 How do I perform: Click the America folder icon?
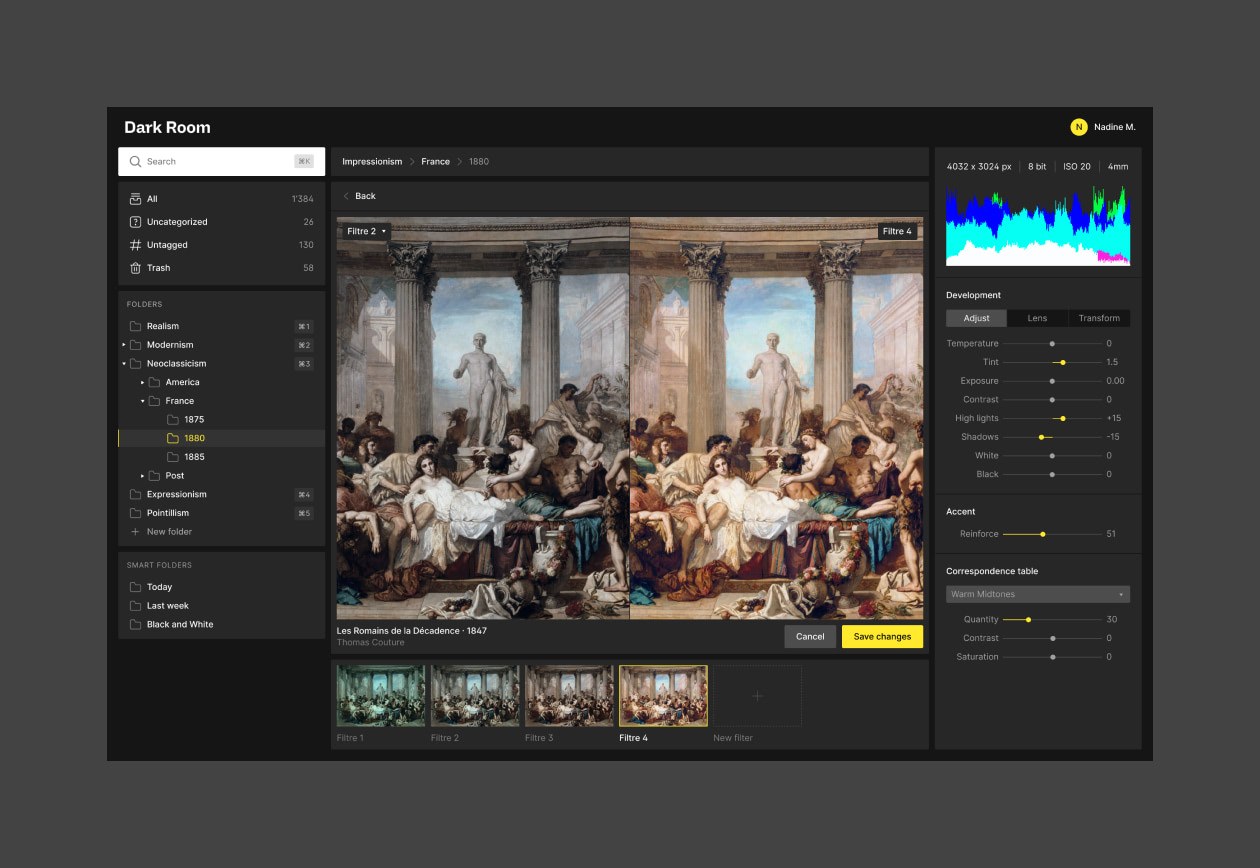[x=154, y=382]
